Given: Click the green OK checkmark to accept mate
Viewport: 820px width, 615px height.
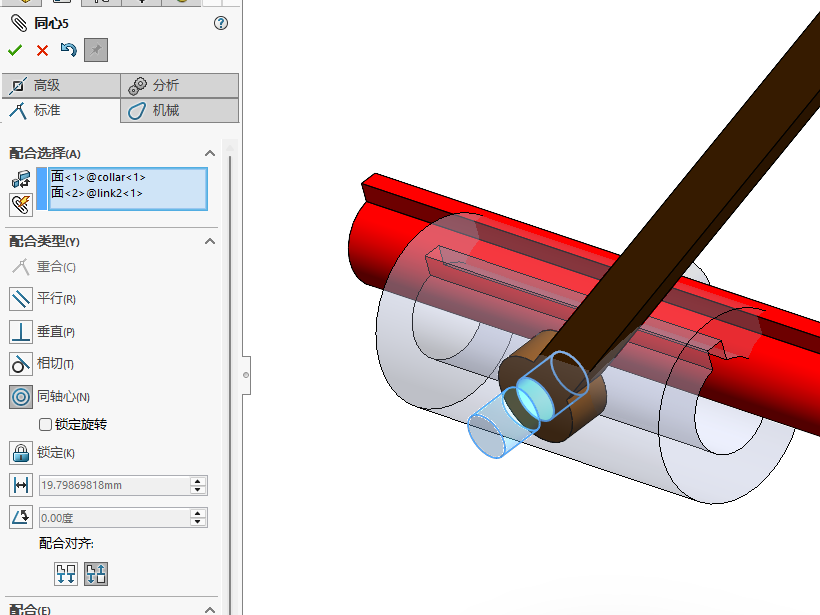Looking at the screenshot, I should click(15, 50).
